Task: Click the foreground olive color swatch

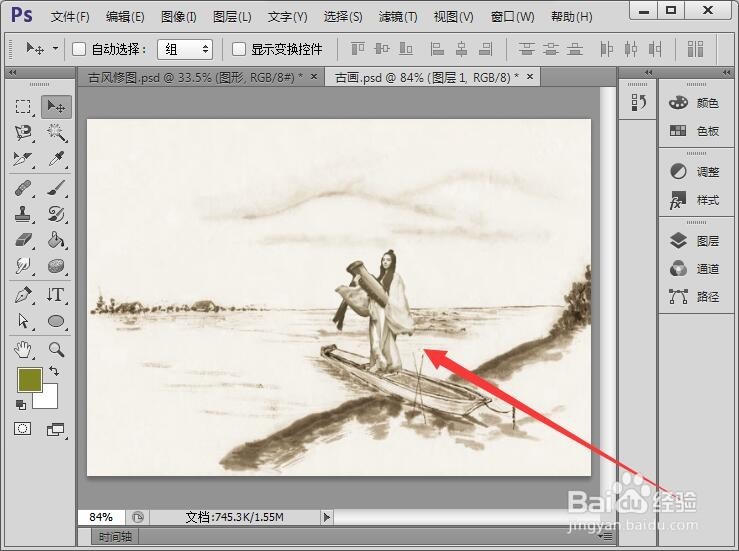Action: click(30, 380)
